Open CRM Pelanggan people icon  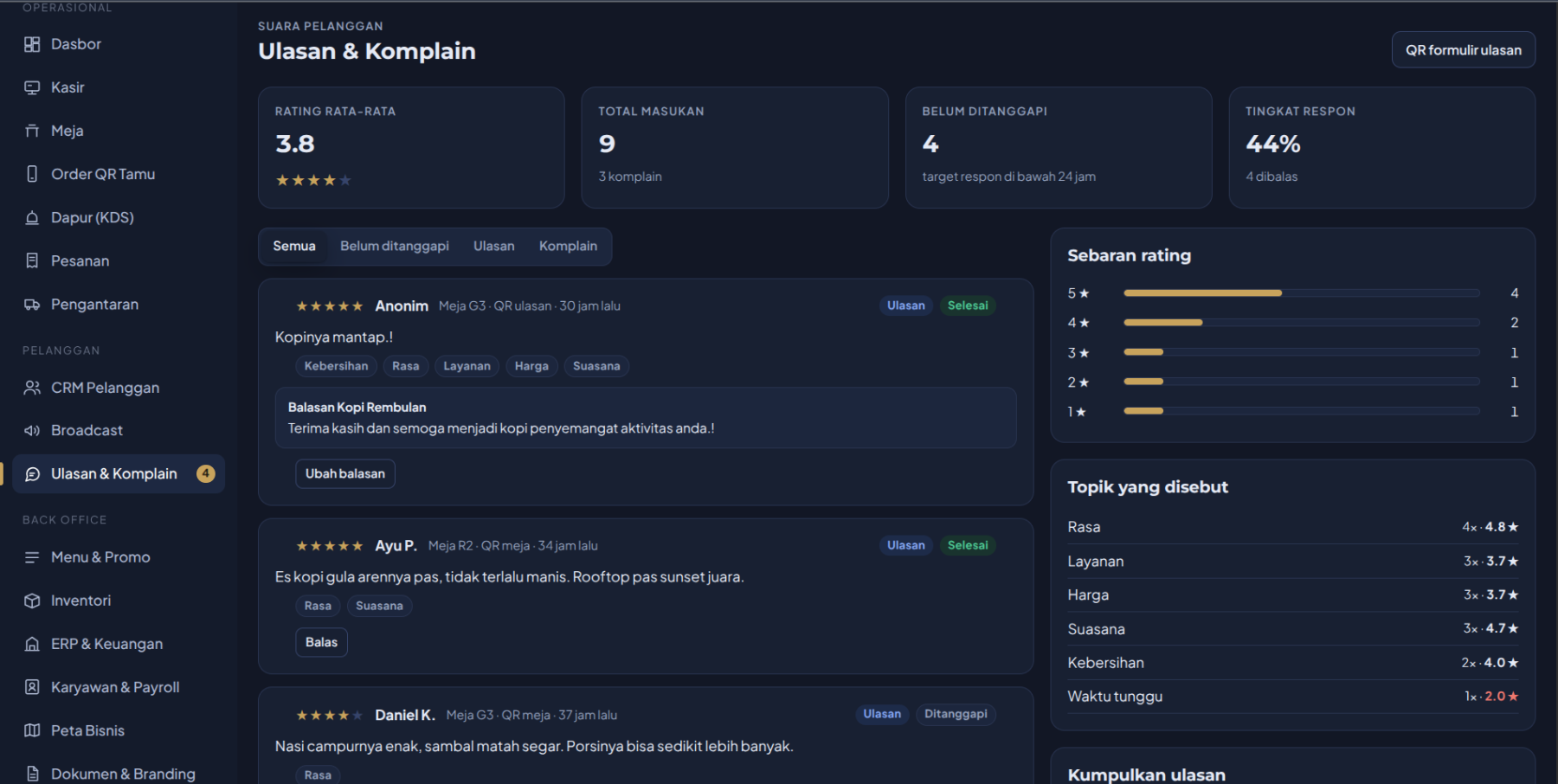32,388
